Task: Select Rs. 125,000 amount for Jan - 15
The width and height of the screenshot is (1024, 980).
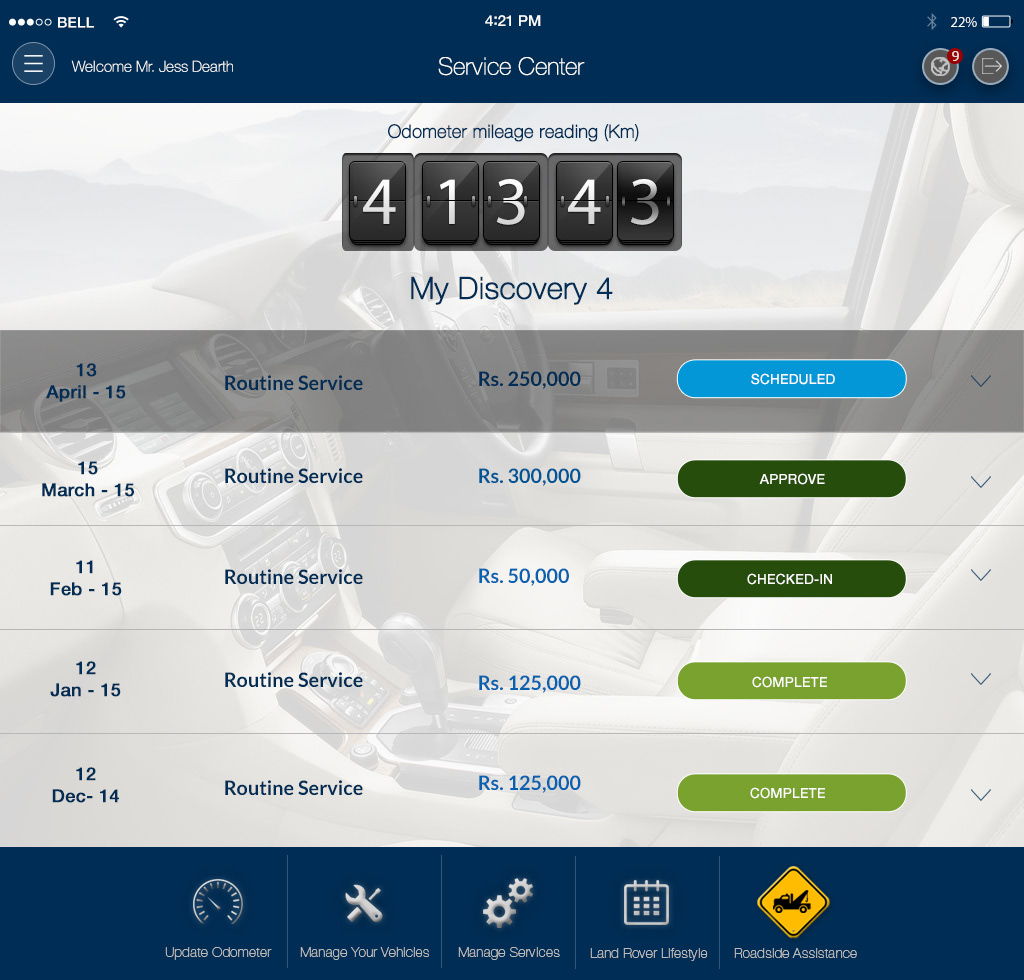Action: click(x=529, y=683)
